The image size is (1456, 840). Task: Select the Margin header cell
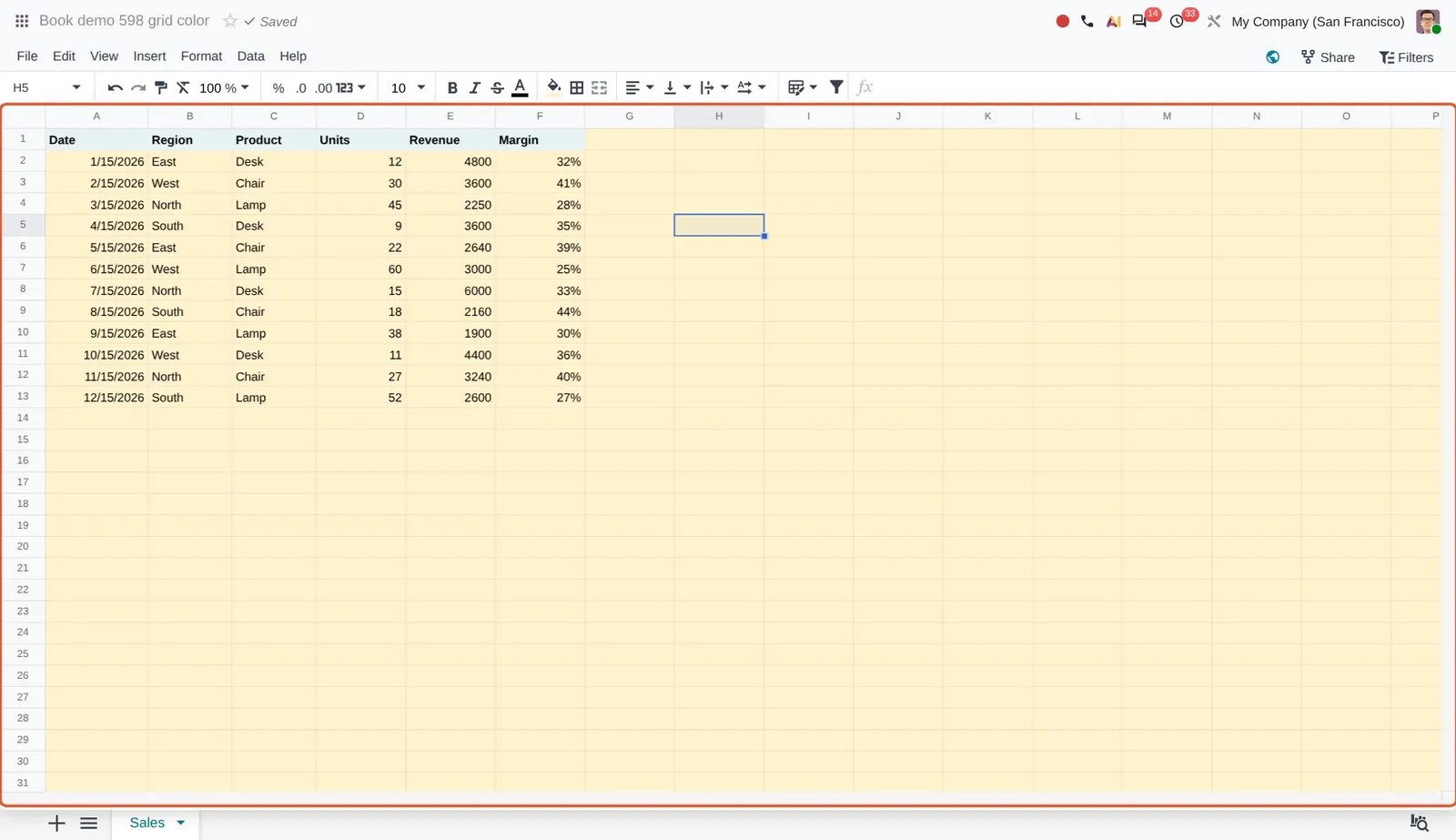pyautogui.click(x=541, y=139)
